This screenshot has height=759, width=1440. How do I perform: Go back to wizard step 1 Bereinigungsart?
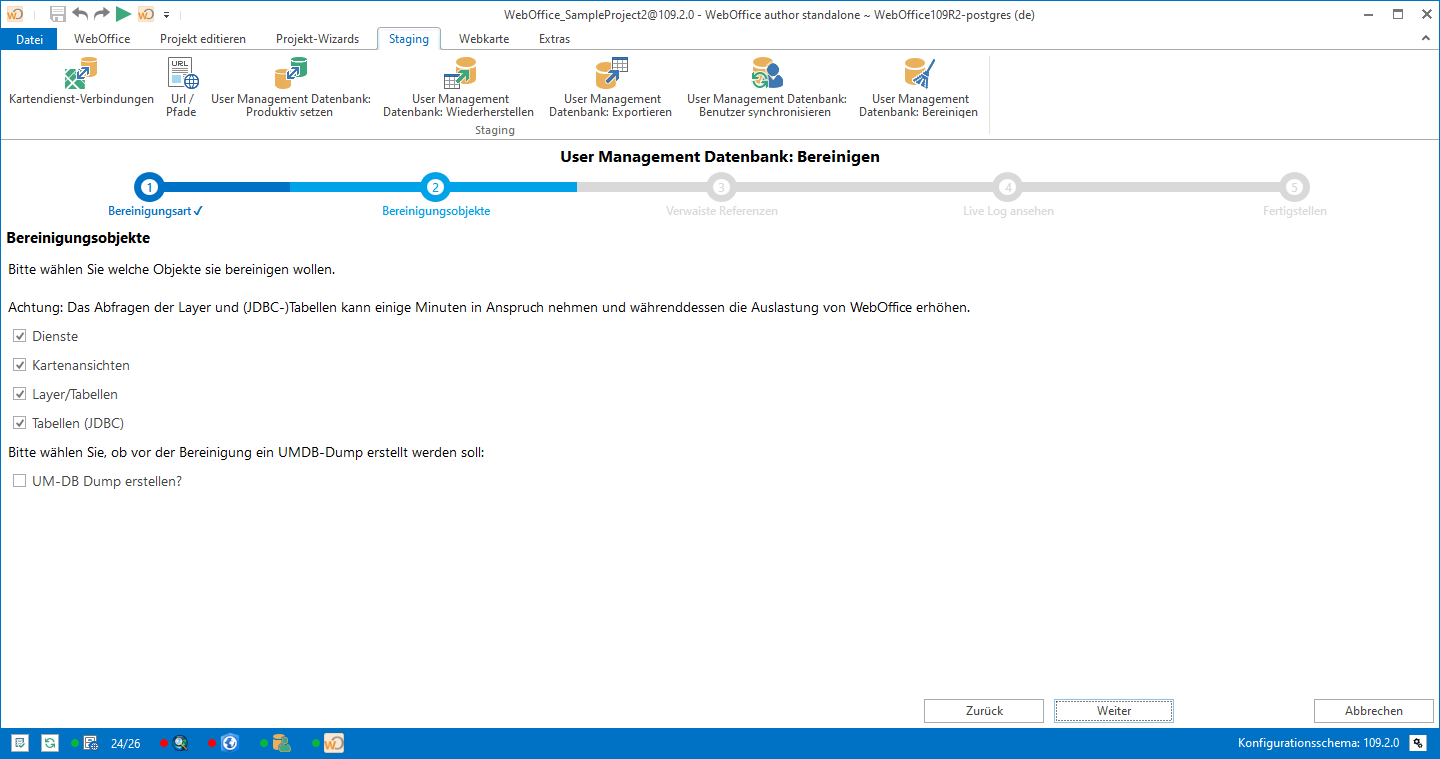pos(149,187)
